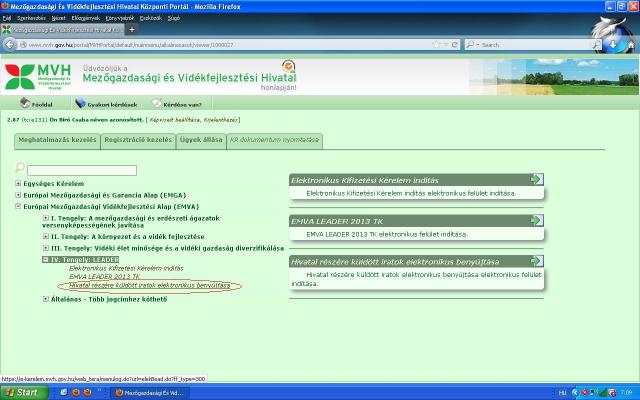Viewport: 640px width, 400px height.
Task: Click the Kérdése van? link text
Action: click(182, 104)
